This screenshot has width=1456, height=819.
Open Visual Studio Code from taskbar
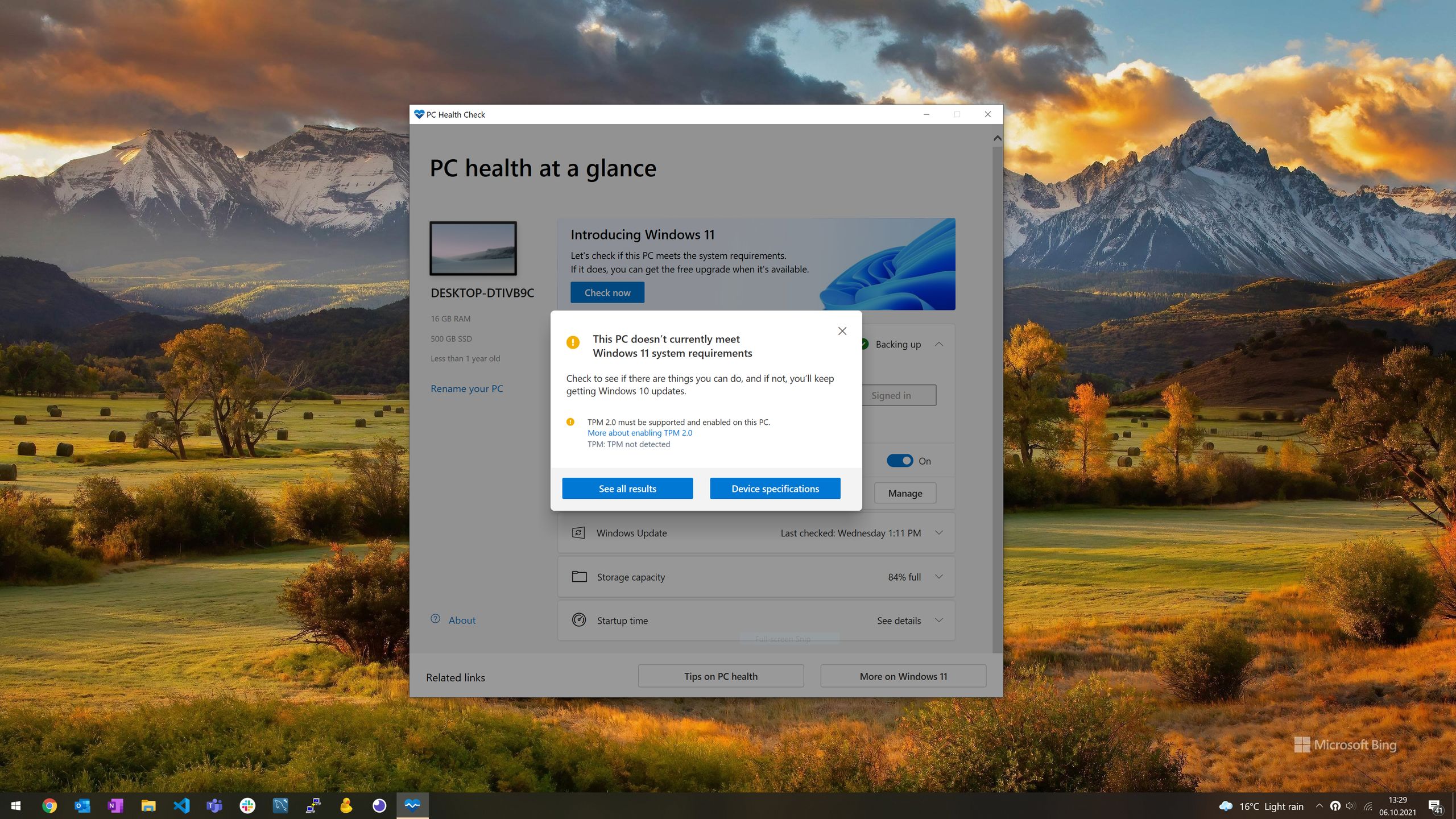click(181, 805)
